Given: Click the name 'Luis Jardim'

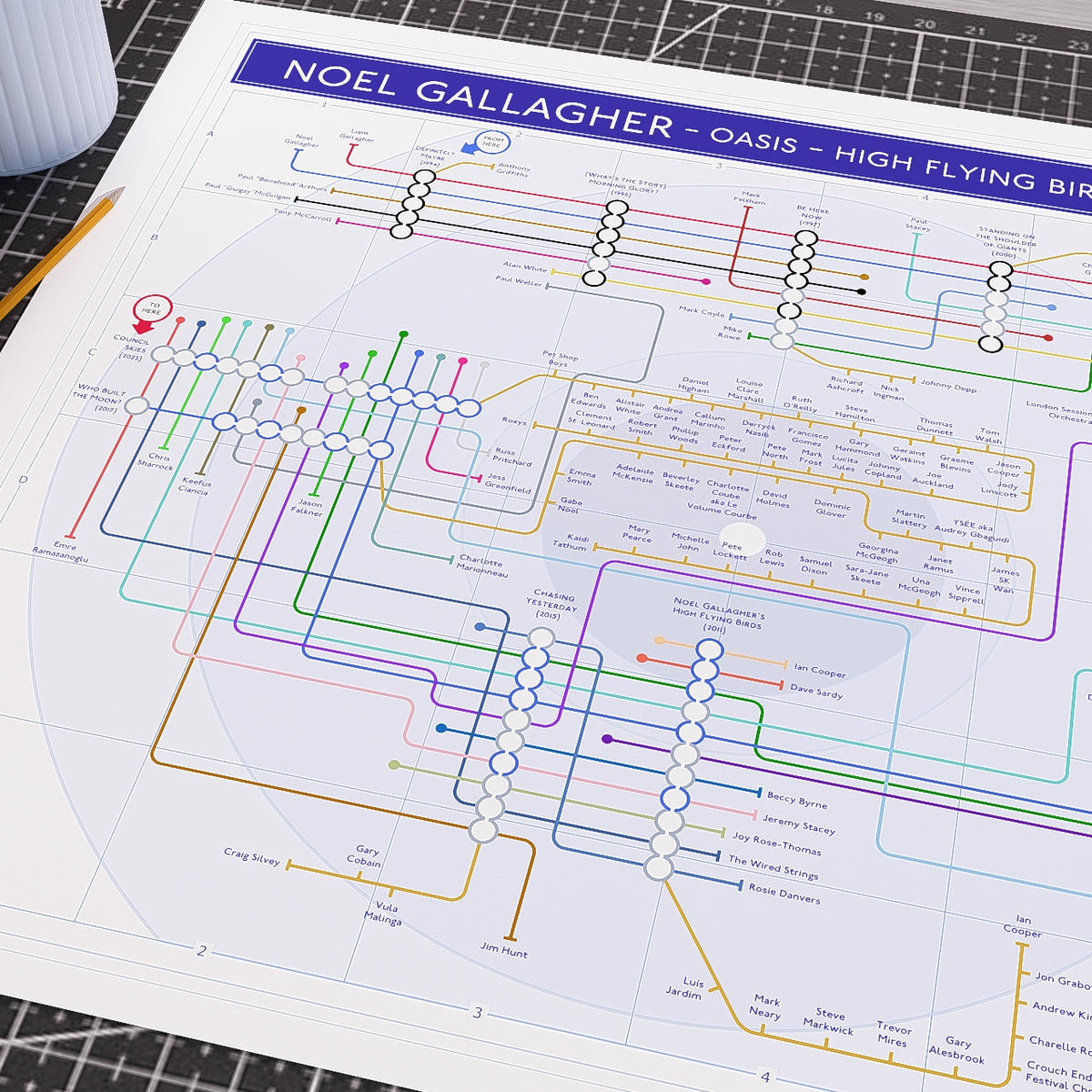Looking at the screenshot, I should coord(685,988).
